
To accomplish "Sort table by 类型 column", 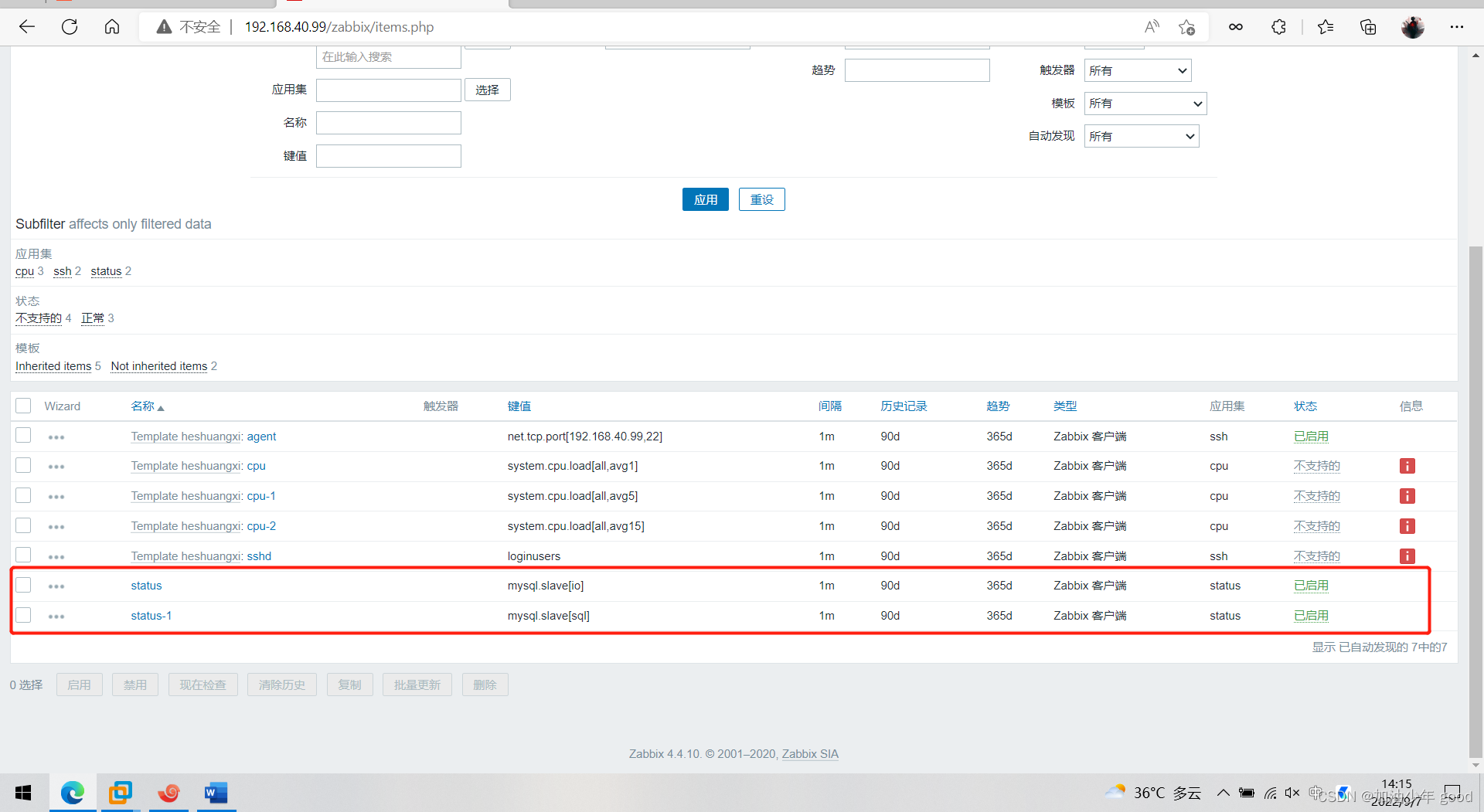I will coord(1065,406).
